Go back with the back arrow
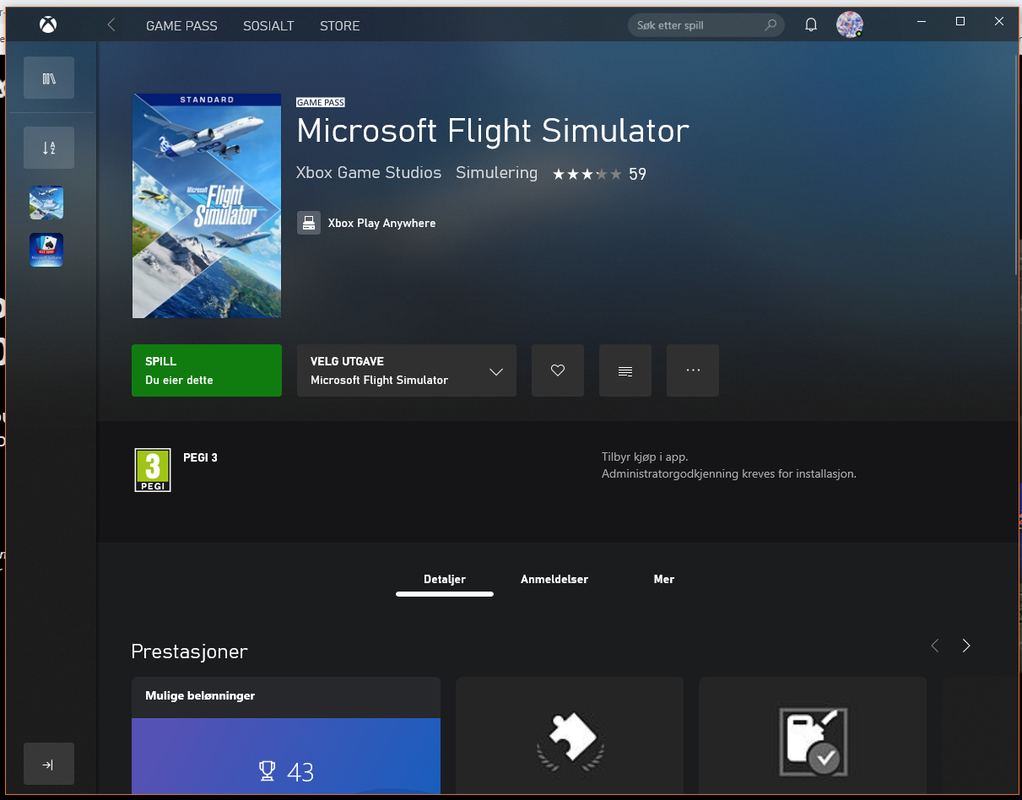 coord(111,25)
